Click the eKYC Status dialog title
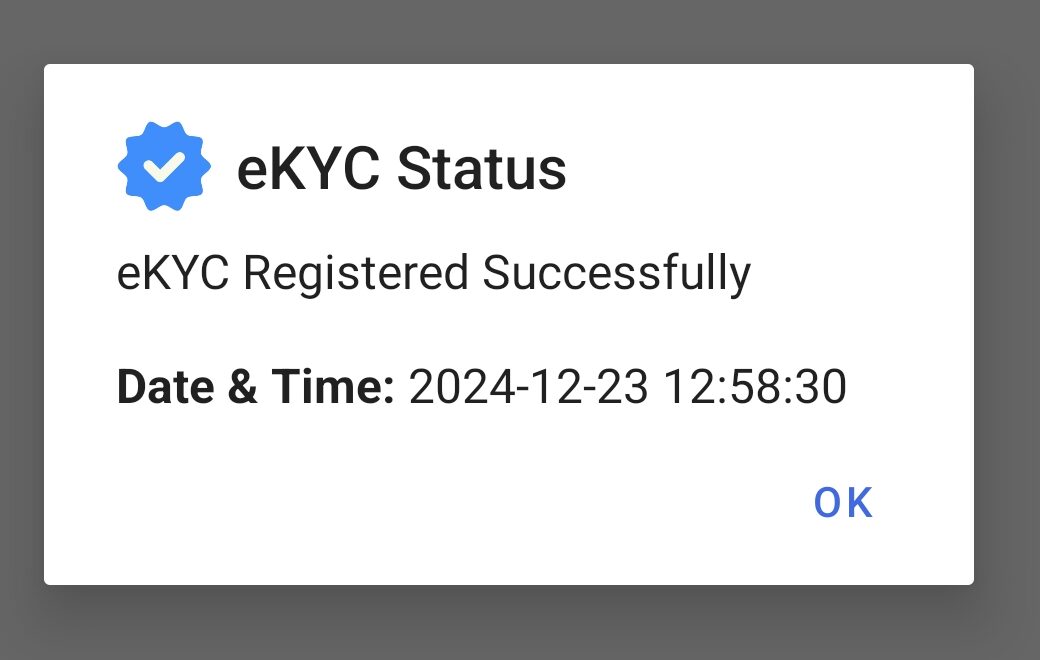This screenshot has width=1040, height=660. point(400,168)
